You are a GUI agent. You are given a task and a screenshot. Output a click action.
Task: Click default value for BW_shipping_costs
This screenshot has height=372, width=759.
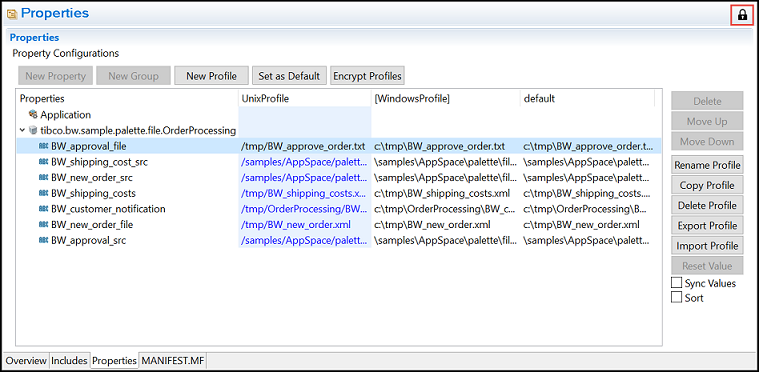pyautogui.click(x=586, y=193)
